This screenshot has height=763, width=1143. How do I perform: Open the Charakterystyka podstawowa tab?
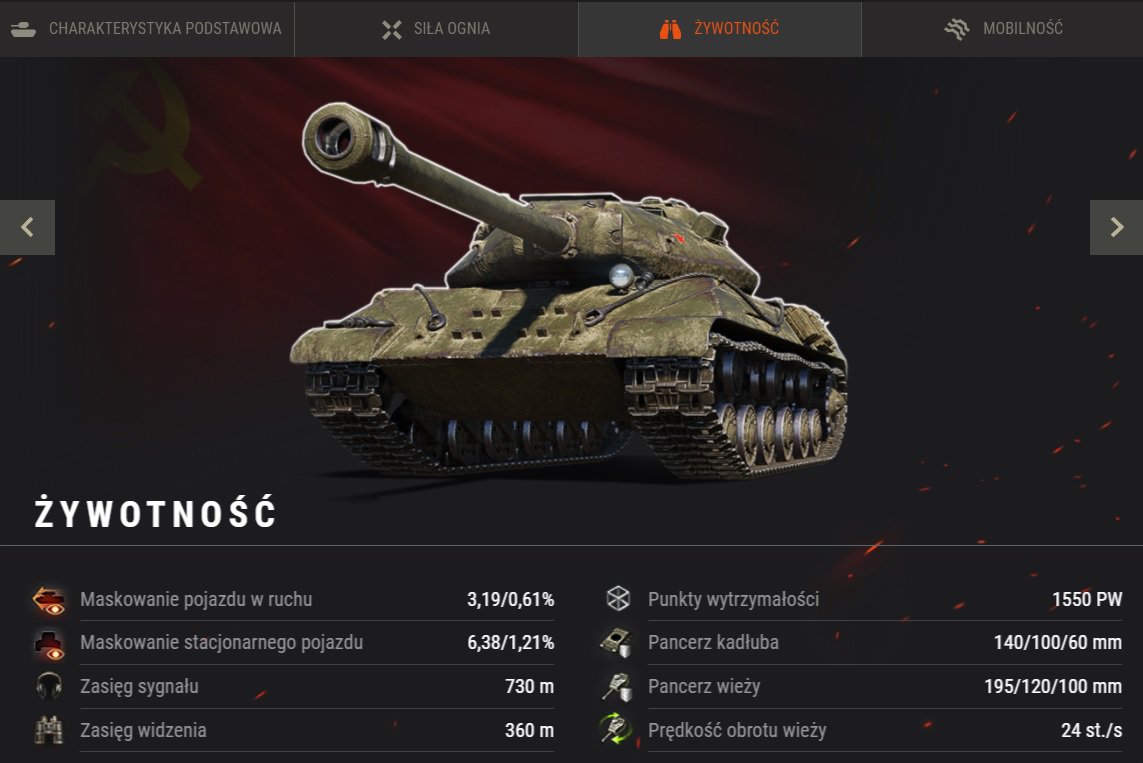(147, 28)
